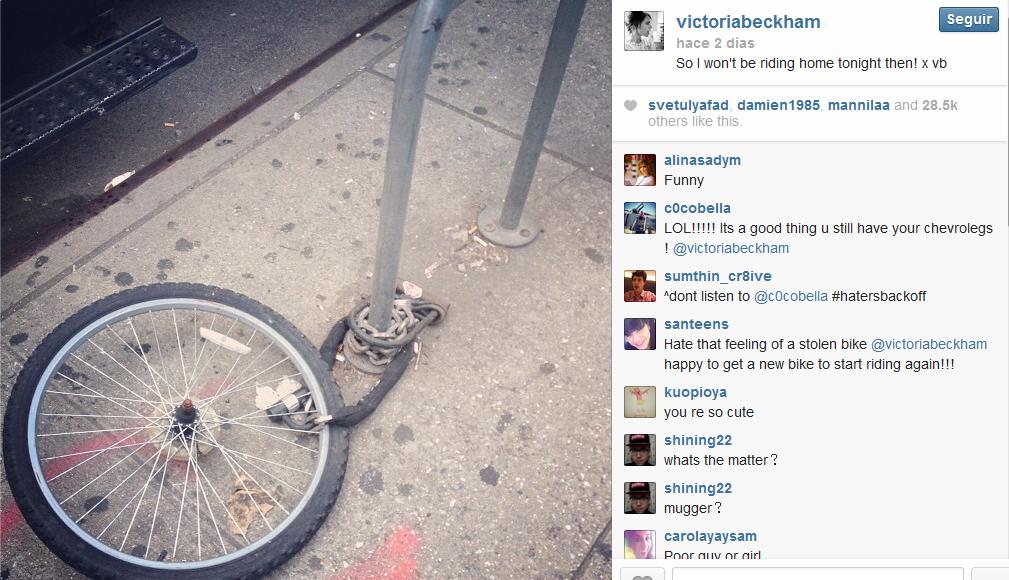
Task: Click the bicycle wheel photo
Action: point(306,290)
